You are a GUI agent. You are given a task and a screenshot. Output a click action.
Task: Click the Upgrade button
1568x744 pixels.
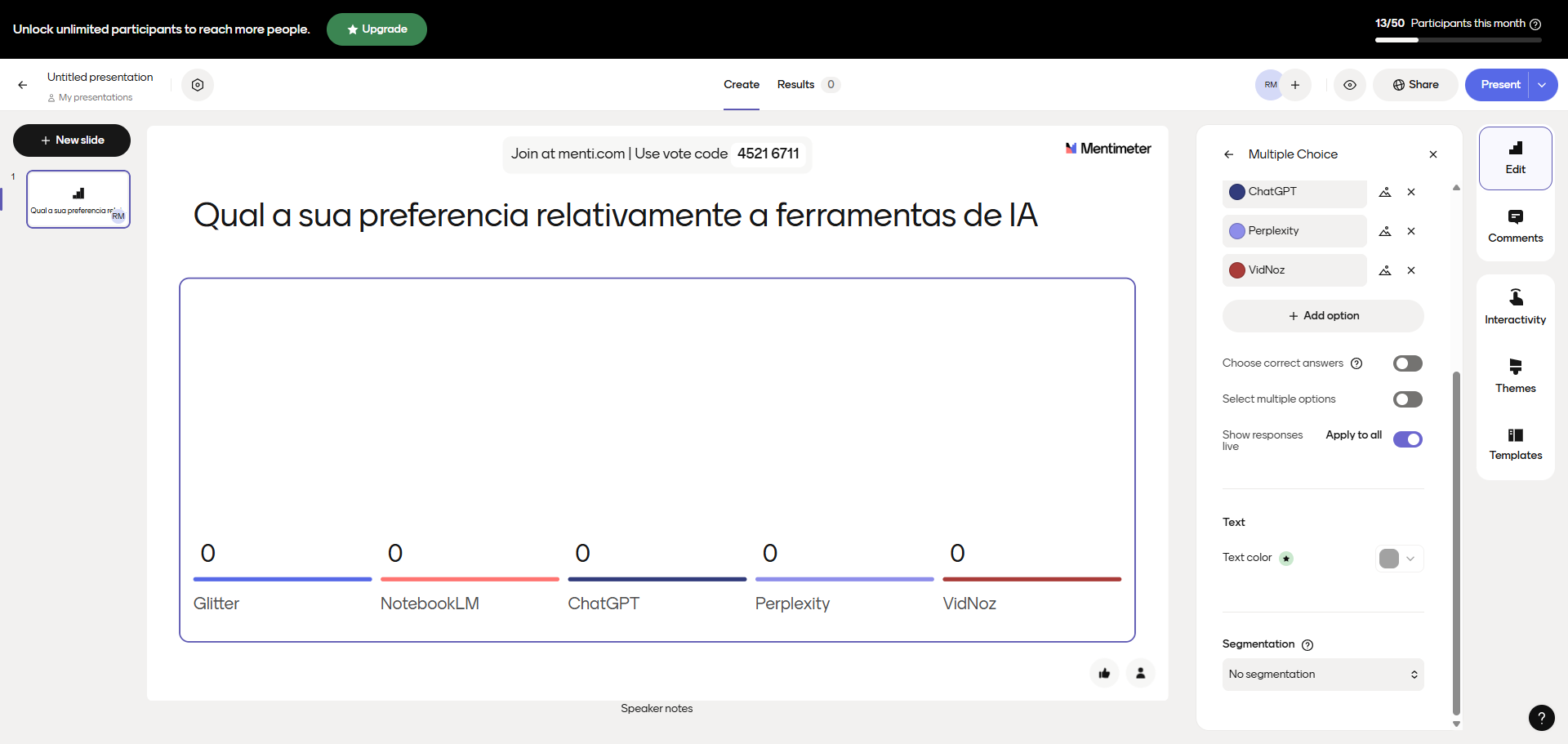point(376,29)
